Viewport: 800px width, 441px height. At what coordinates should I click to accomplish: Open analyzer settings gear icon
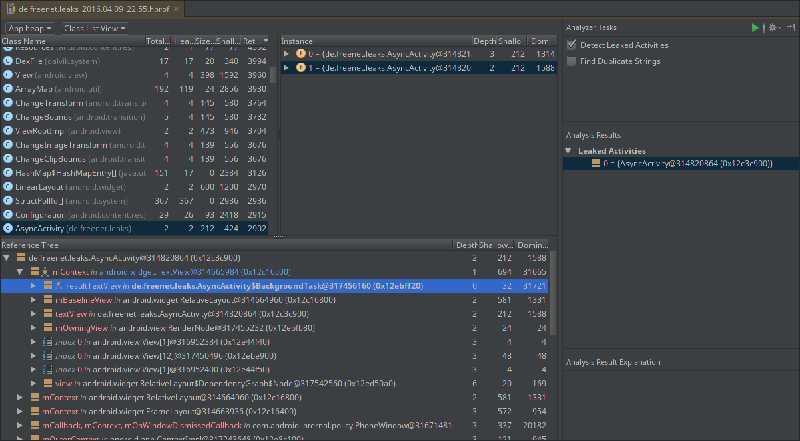[x=772, y=28]
